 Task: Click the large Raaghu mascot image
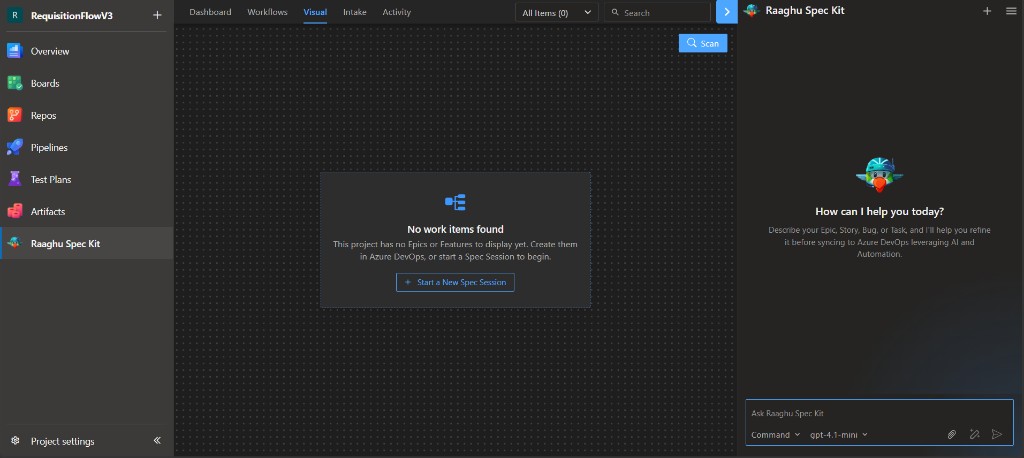click(x=879, y=174)
